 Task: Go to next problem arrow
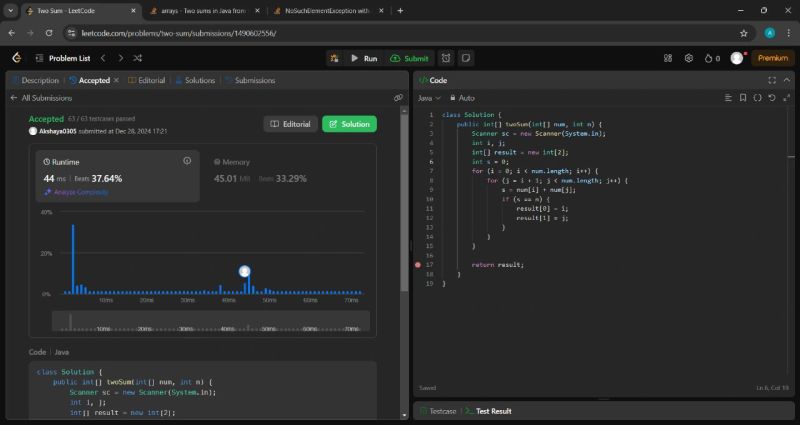point(120,58)
